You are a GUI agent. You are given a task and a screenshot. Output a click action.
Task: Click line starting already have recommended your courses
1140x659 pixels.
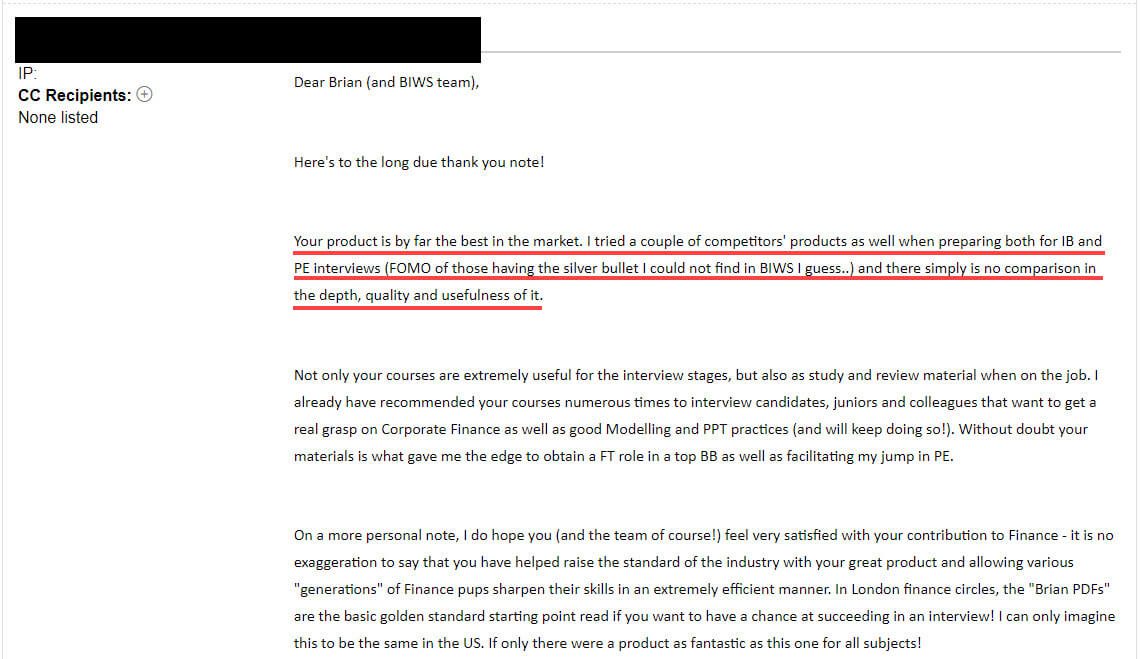[x=695, y=402]
